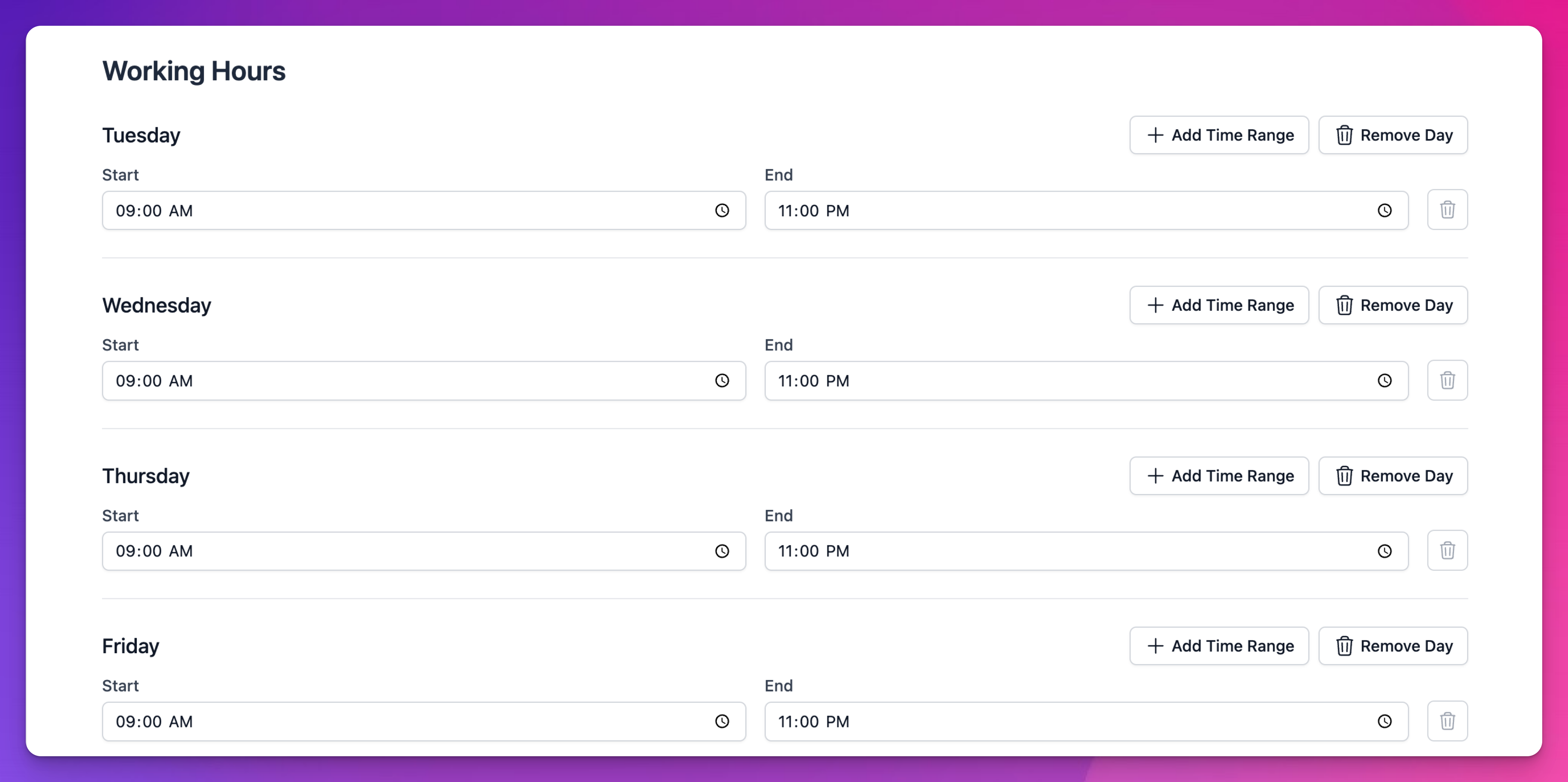
Task: Remove Thursday from working hours
Action: click(x=1393, y=475)
